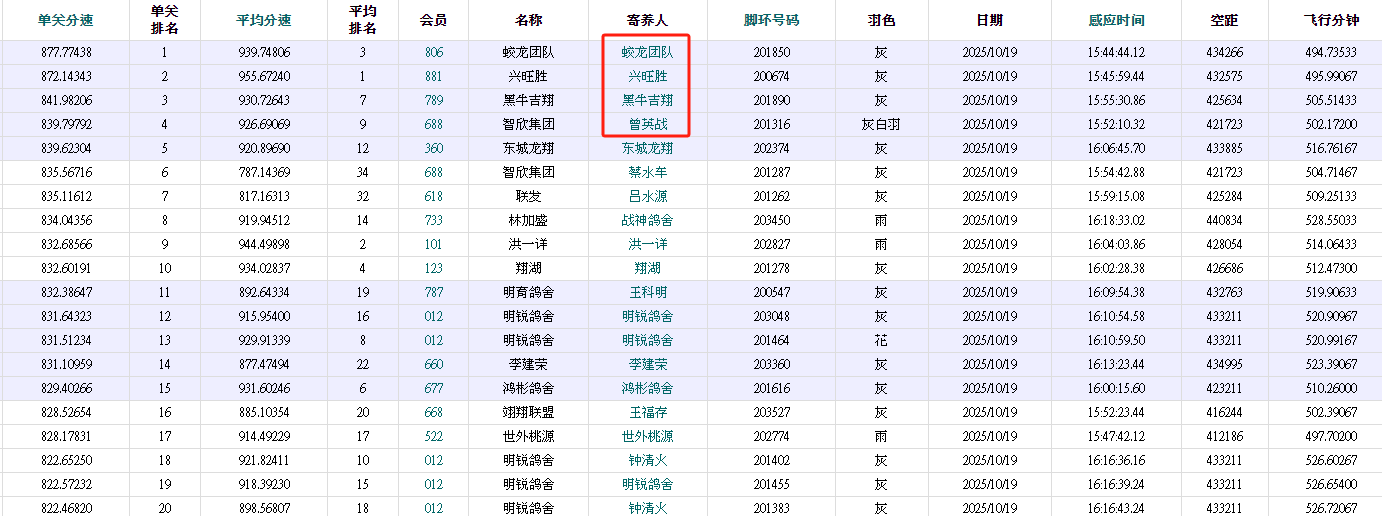Image resolution: width=1382 pixels, height=516 pixels.
Task: Click the 吕水源 寄养人 link
Action: coord(647,196)
